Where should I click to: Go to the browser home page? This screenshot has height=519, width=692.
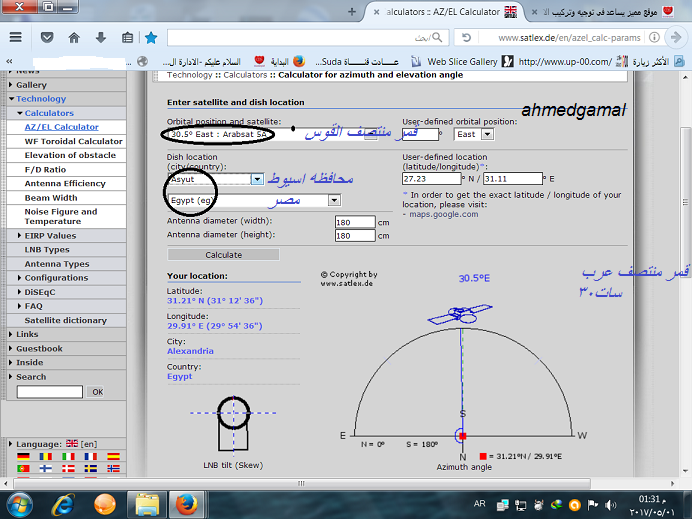coord(74,37)
